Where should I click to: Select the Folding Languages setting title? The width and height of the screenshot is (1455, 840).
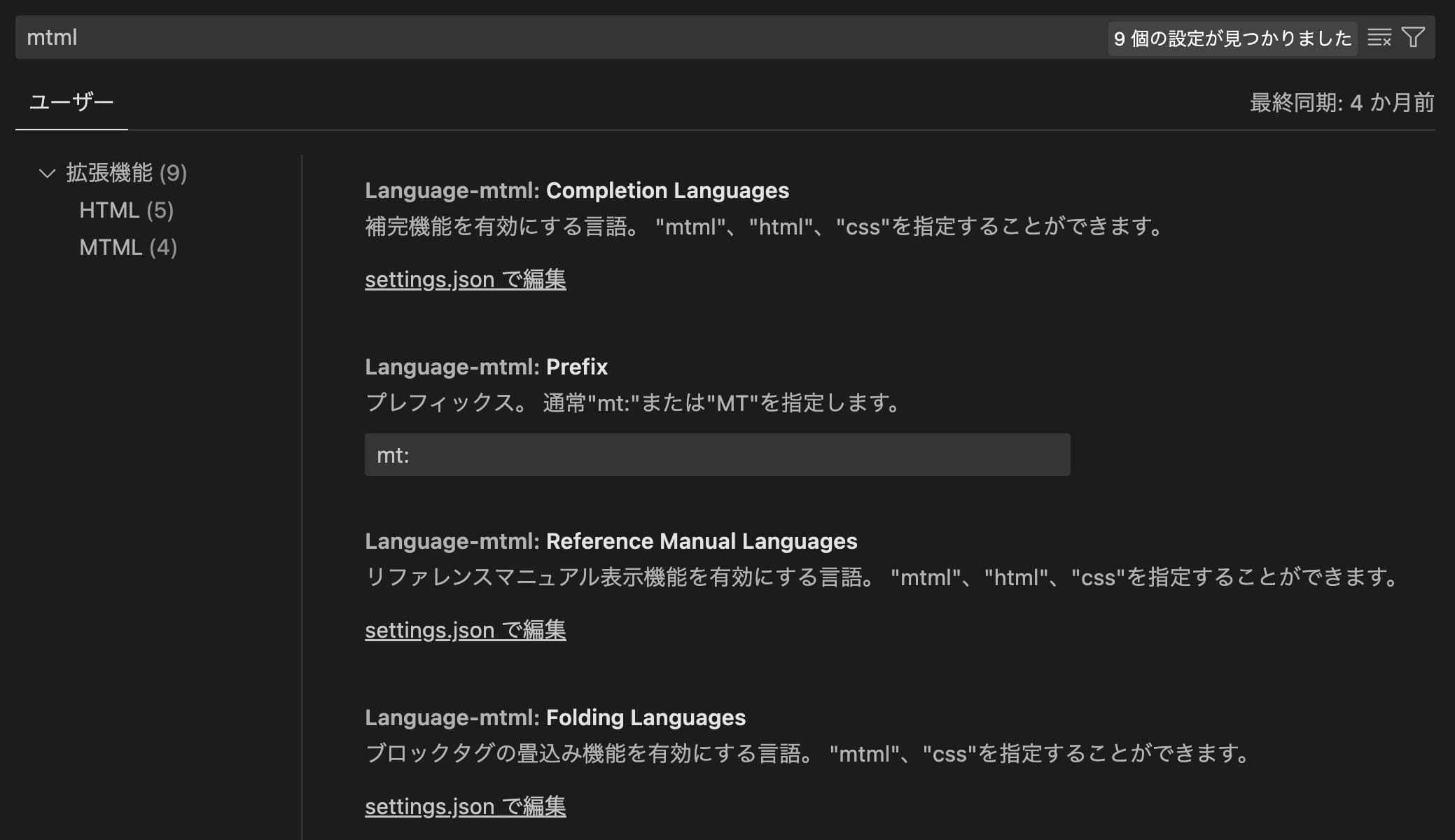[x=555, y=717]
